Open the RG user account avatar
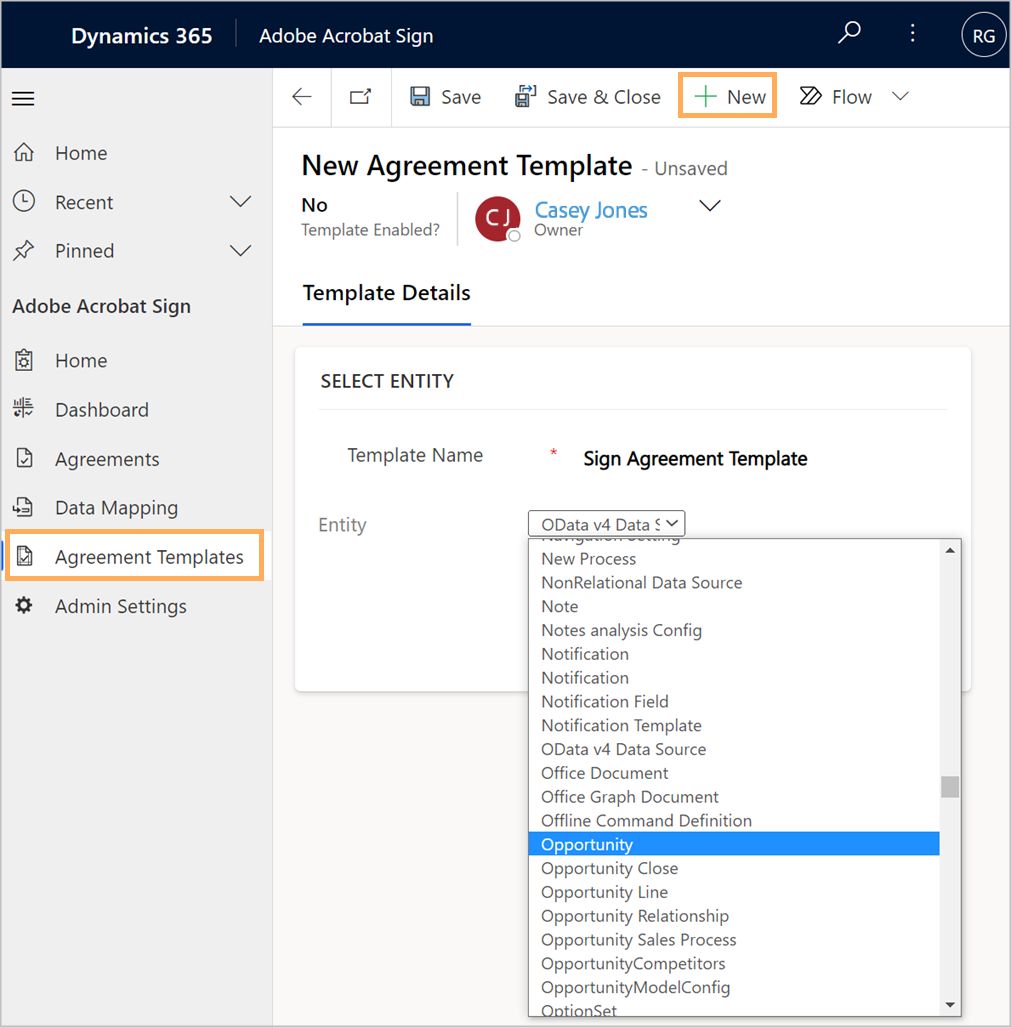 coord(983,35)
